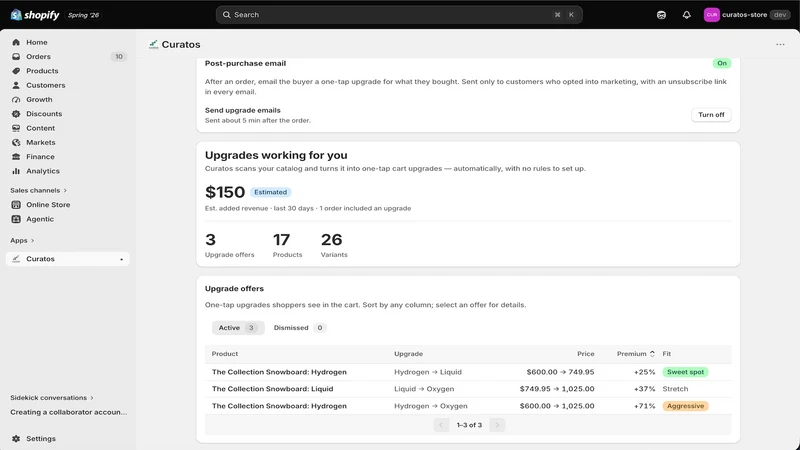Click the Agentic channel icon
800x450 pixels.
tap(16, 219)
